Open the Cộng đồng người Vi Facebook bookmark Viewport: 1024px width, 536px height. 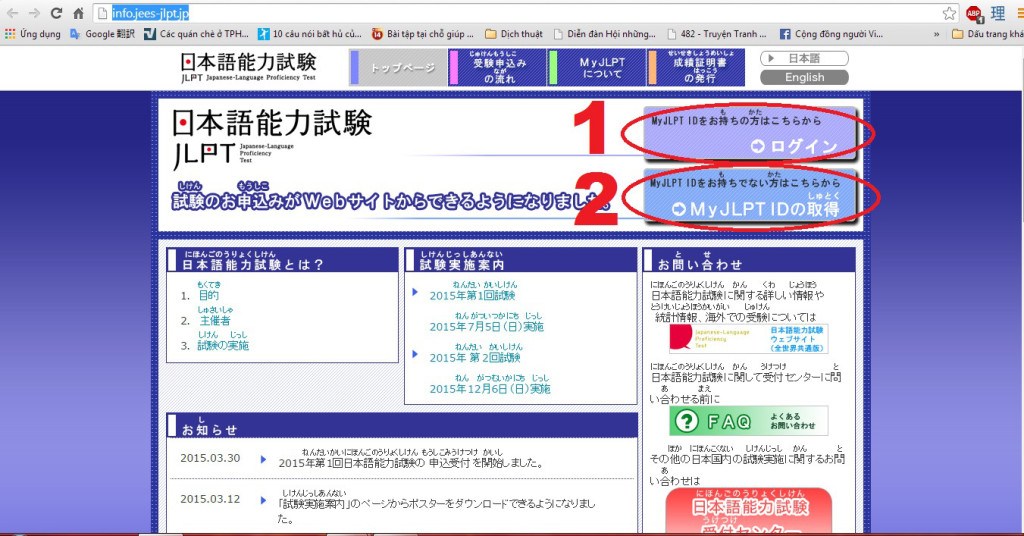(x=831, y=34)
